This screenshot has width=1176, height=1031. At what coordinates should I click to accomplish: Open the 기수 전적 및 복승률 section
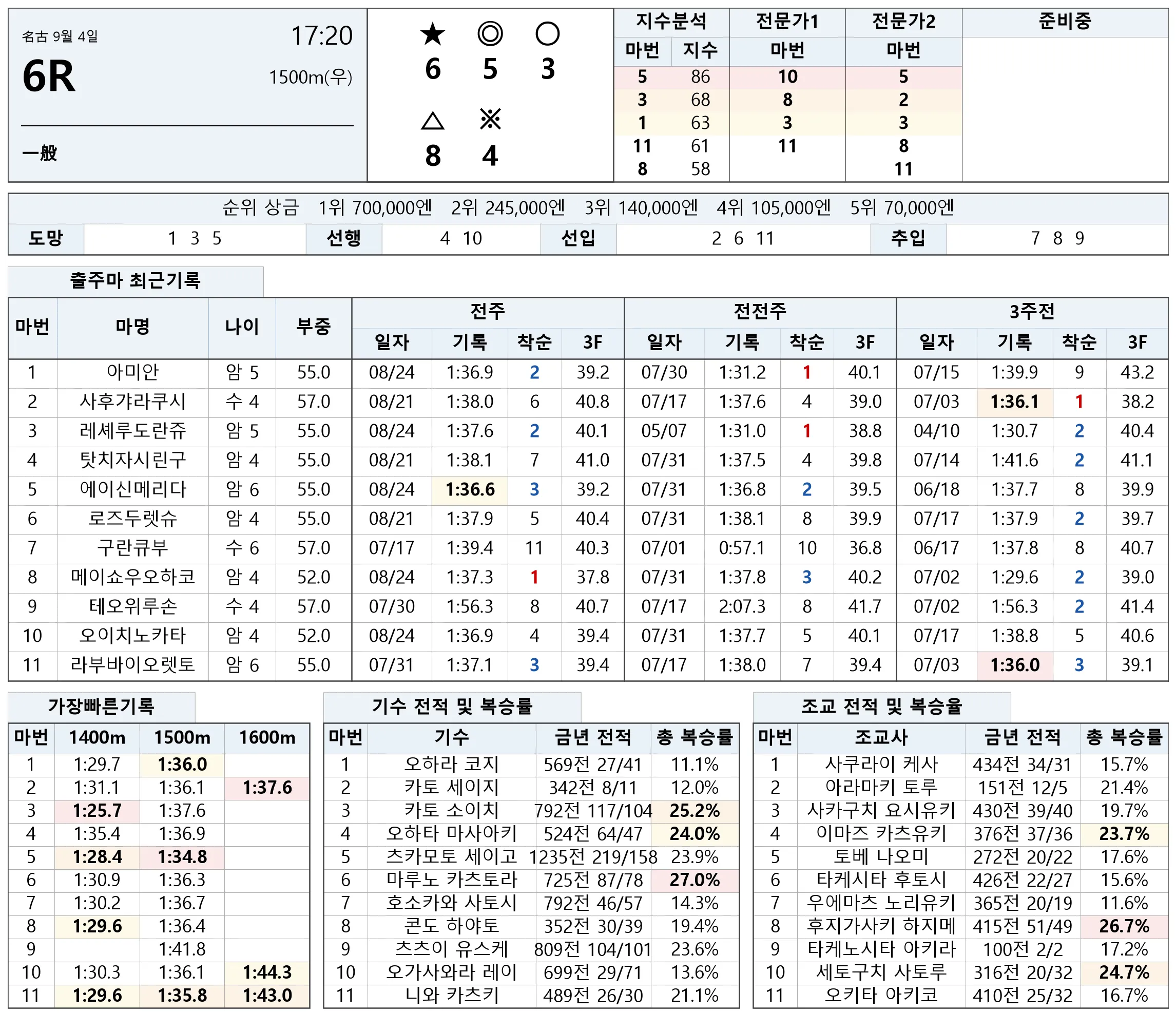452,706
